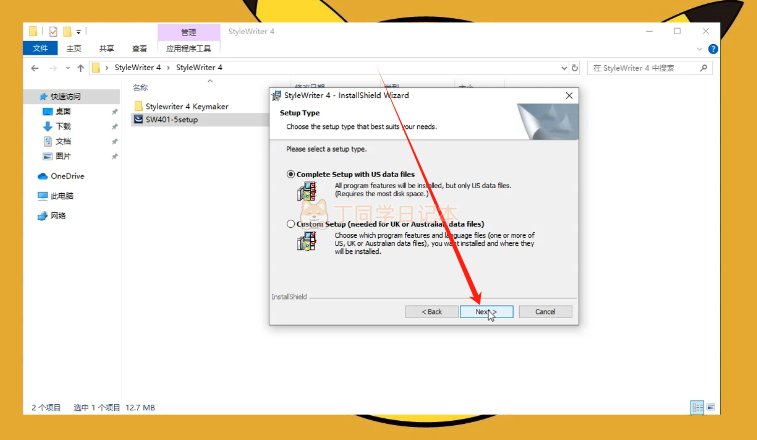757x440 pixels.
Task: Click the Explorer title bar folder icon
Action: pos(33,31)
